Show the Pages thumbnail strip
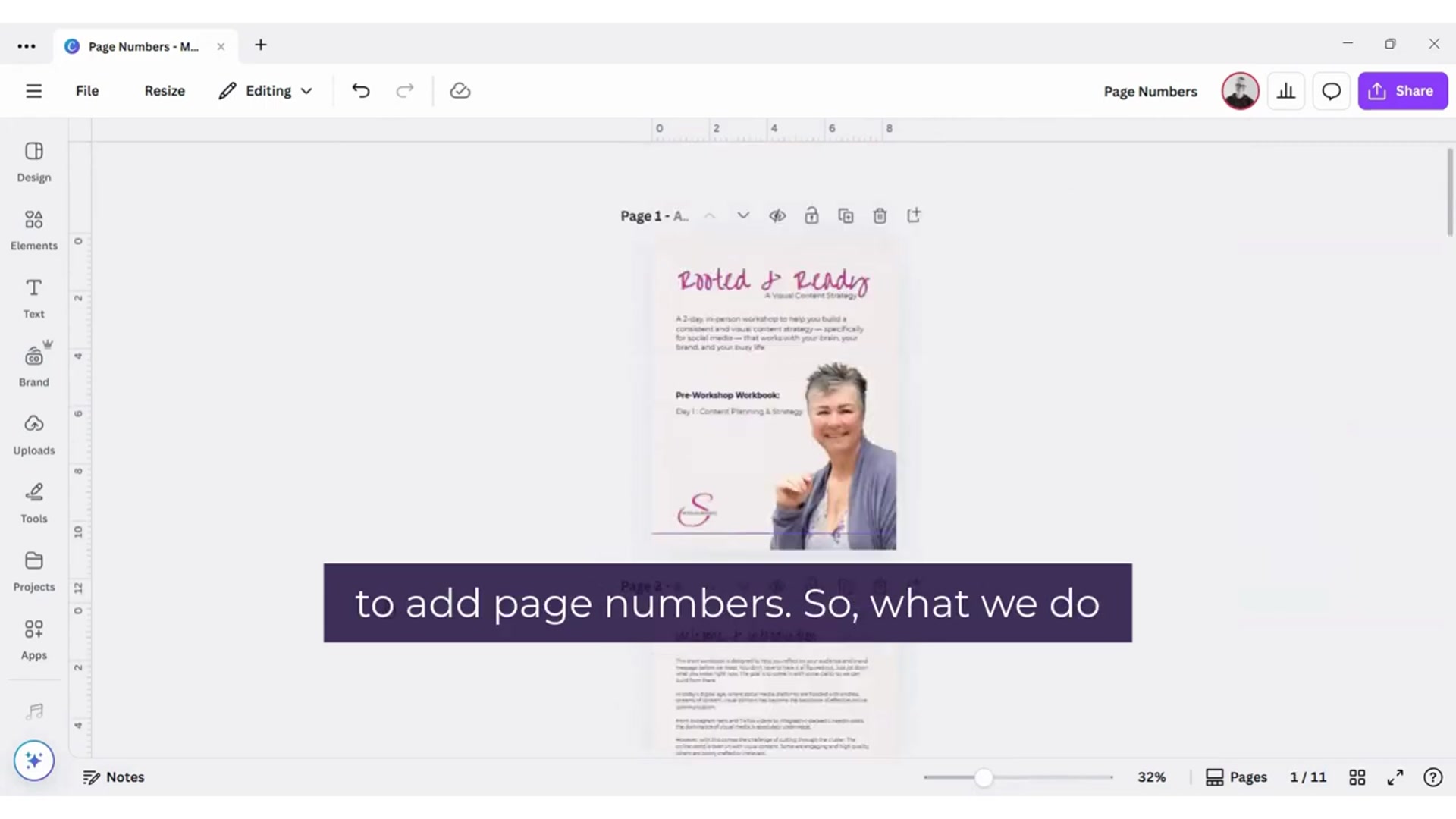 click(x=1237, y=777)
